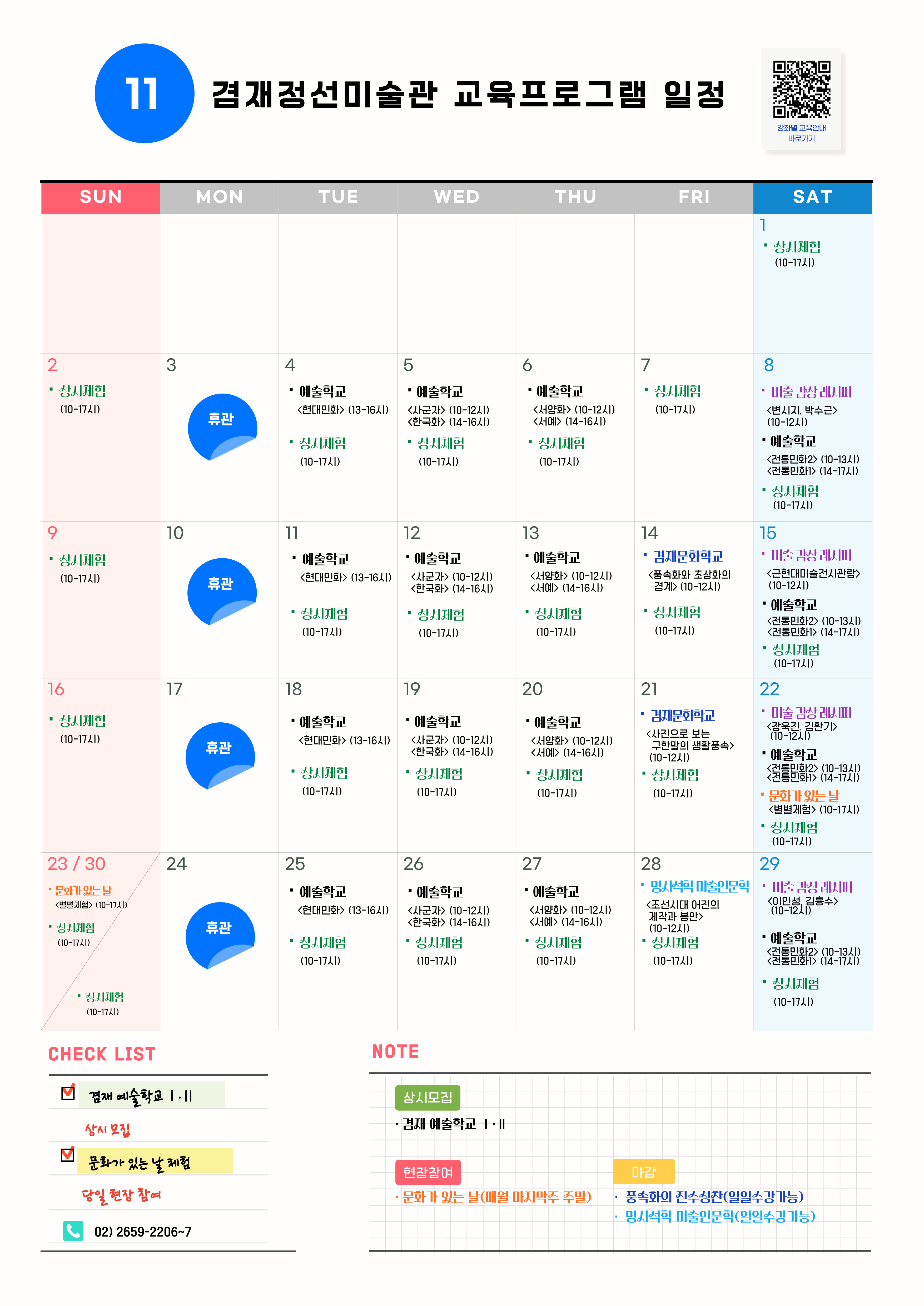Viewport: 924px width, 1306px height.
Task: Select the WED column header
Action: pos(456,197)
